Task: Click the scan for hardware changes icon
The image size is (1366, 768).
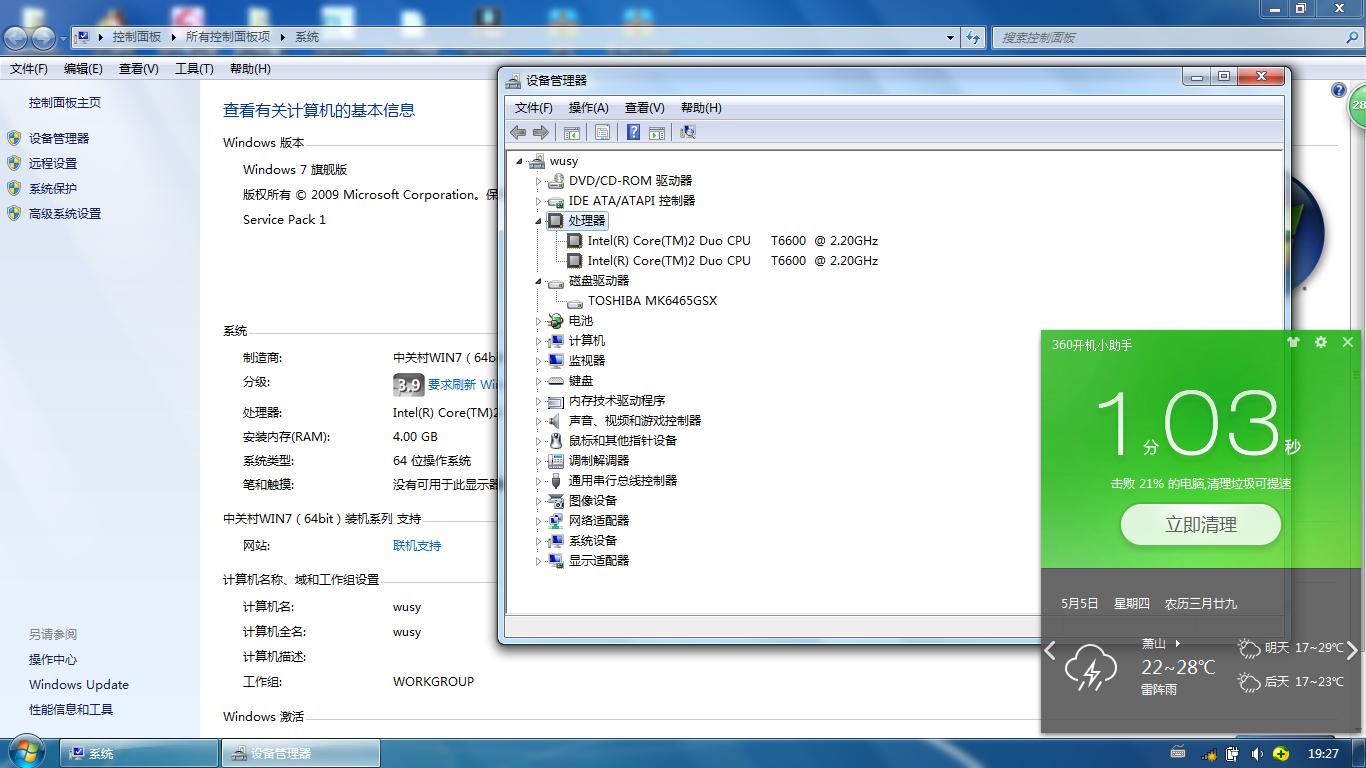Action: pos(687,132)
